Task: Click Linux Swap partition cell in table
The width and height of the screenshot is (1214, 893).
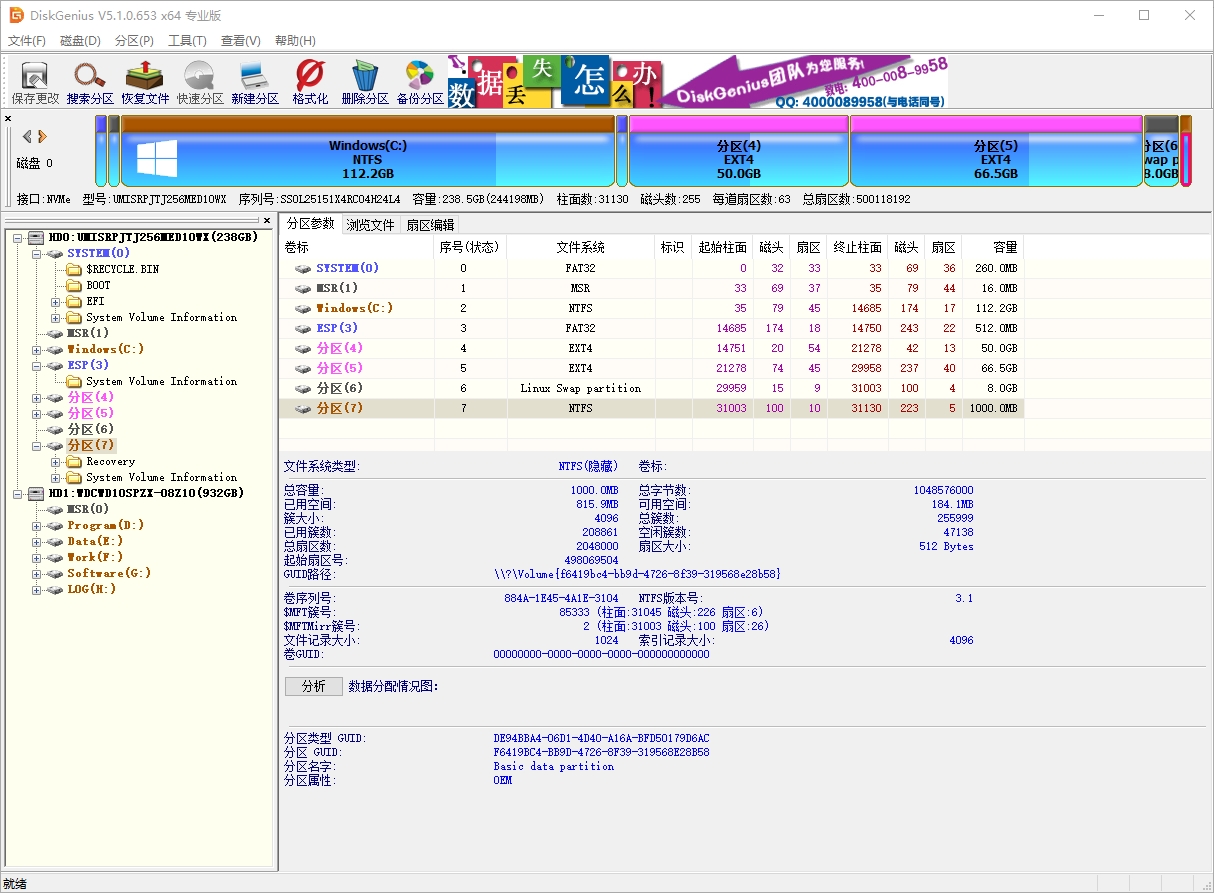Action: click(x=581, y=388)
